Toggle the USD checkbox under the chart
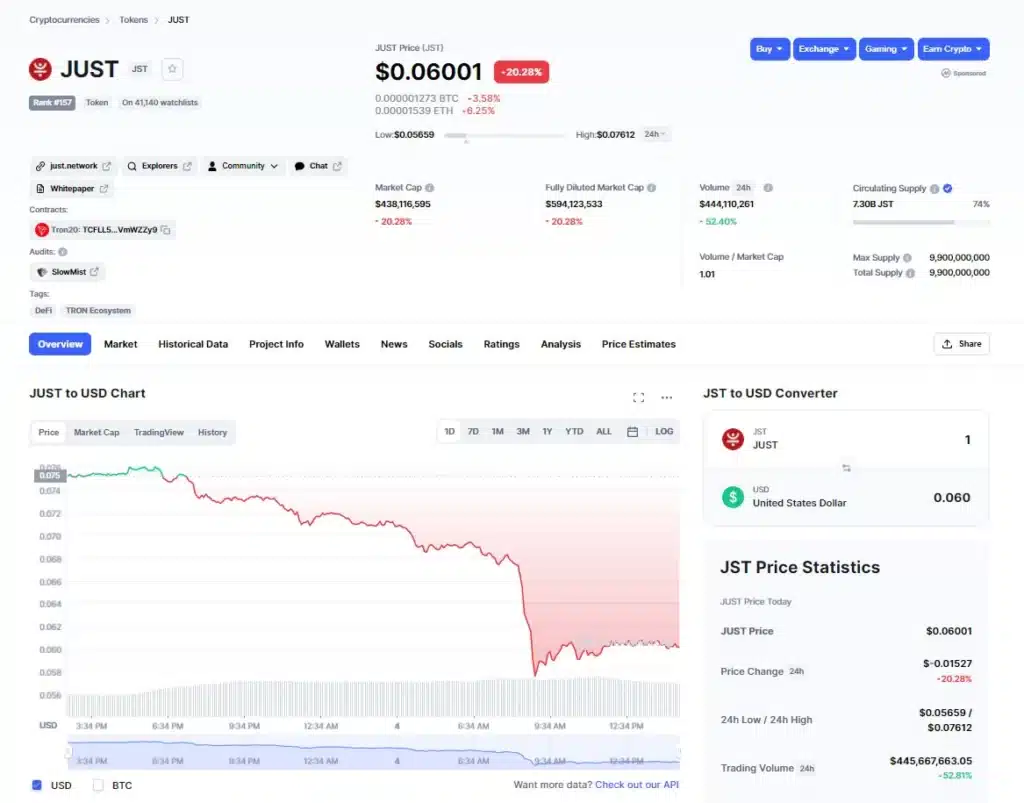This screenshot has width=1024, height=803. tap(37, 785)
